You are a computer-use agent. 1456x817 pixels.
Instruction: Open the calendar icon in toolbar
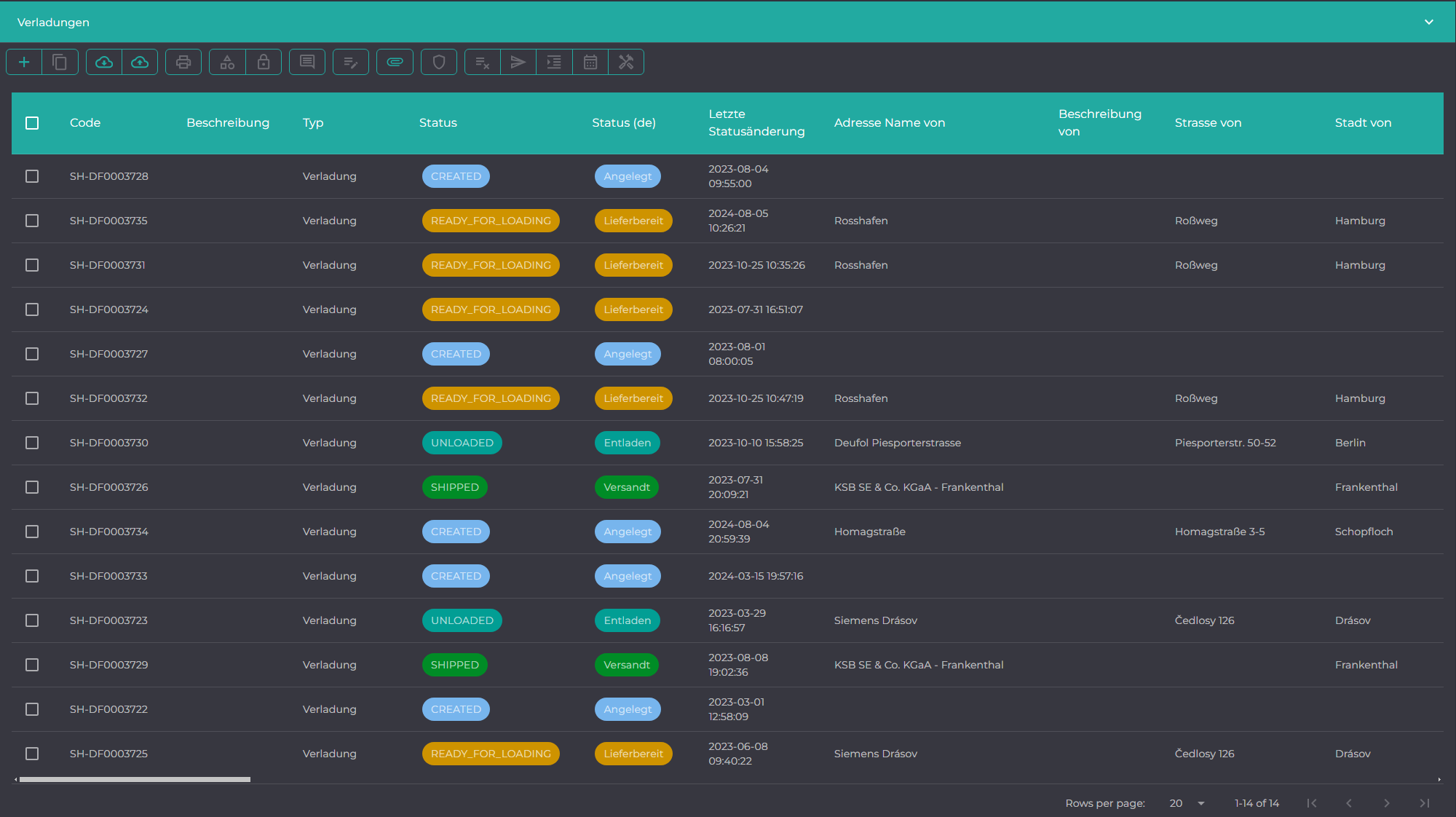590,62
